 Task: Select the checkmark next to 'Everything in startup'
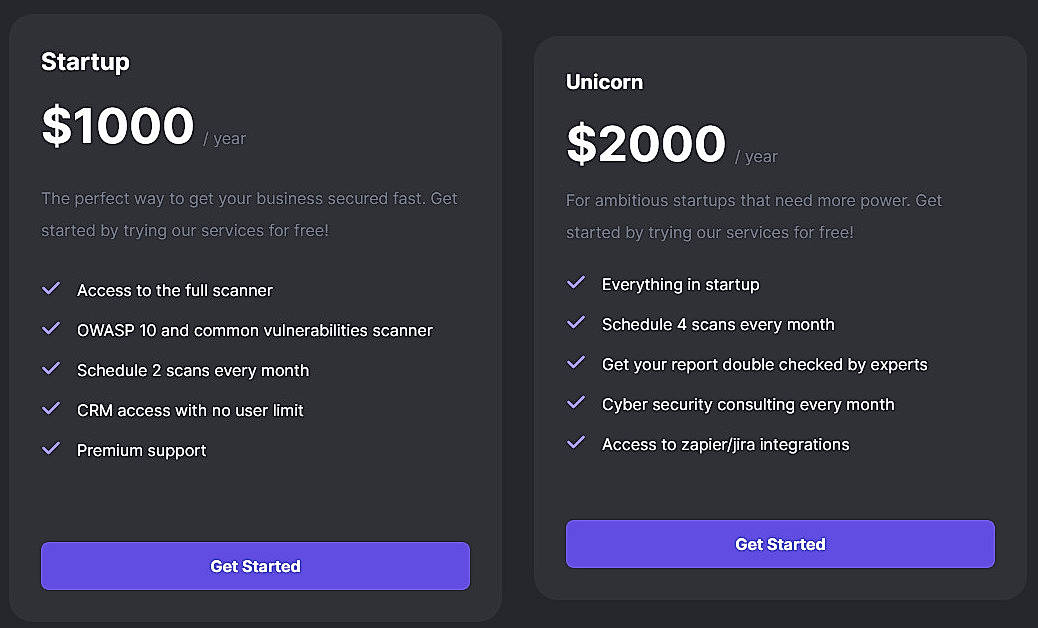(x=576, y=283)
